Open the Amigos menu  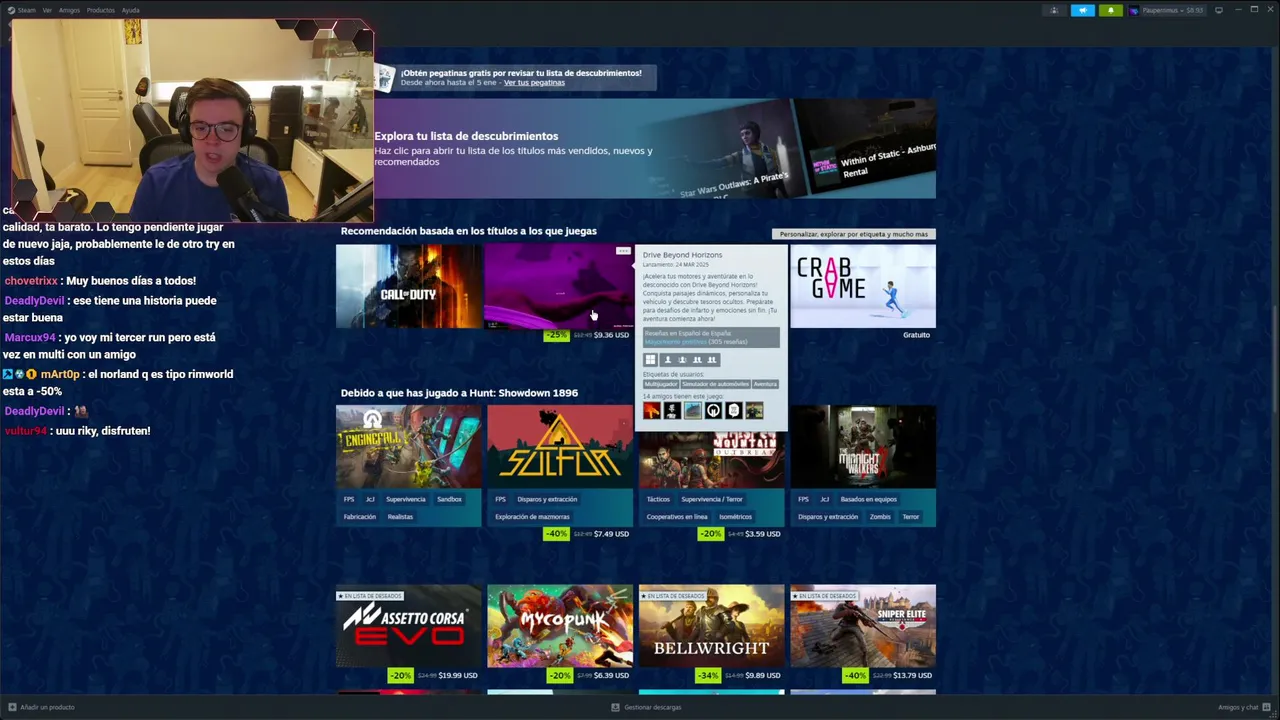[69, 10]
